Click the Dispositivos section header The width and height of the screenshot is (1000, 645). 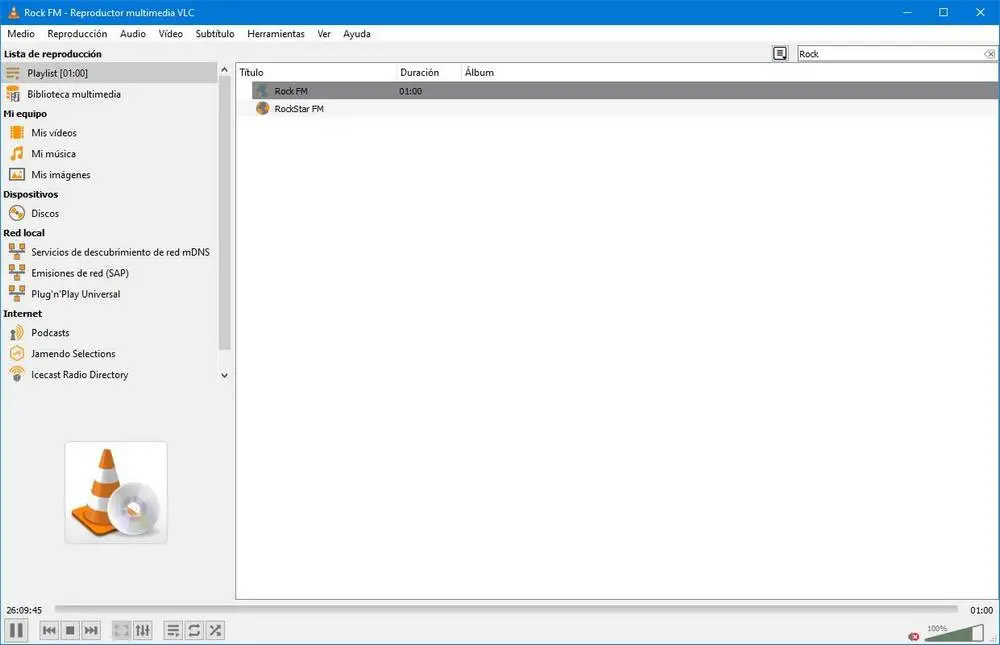31,194
